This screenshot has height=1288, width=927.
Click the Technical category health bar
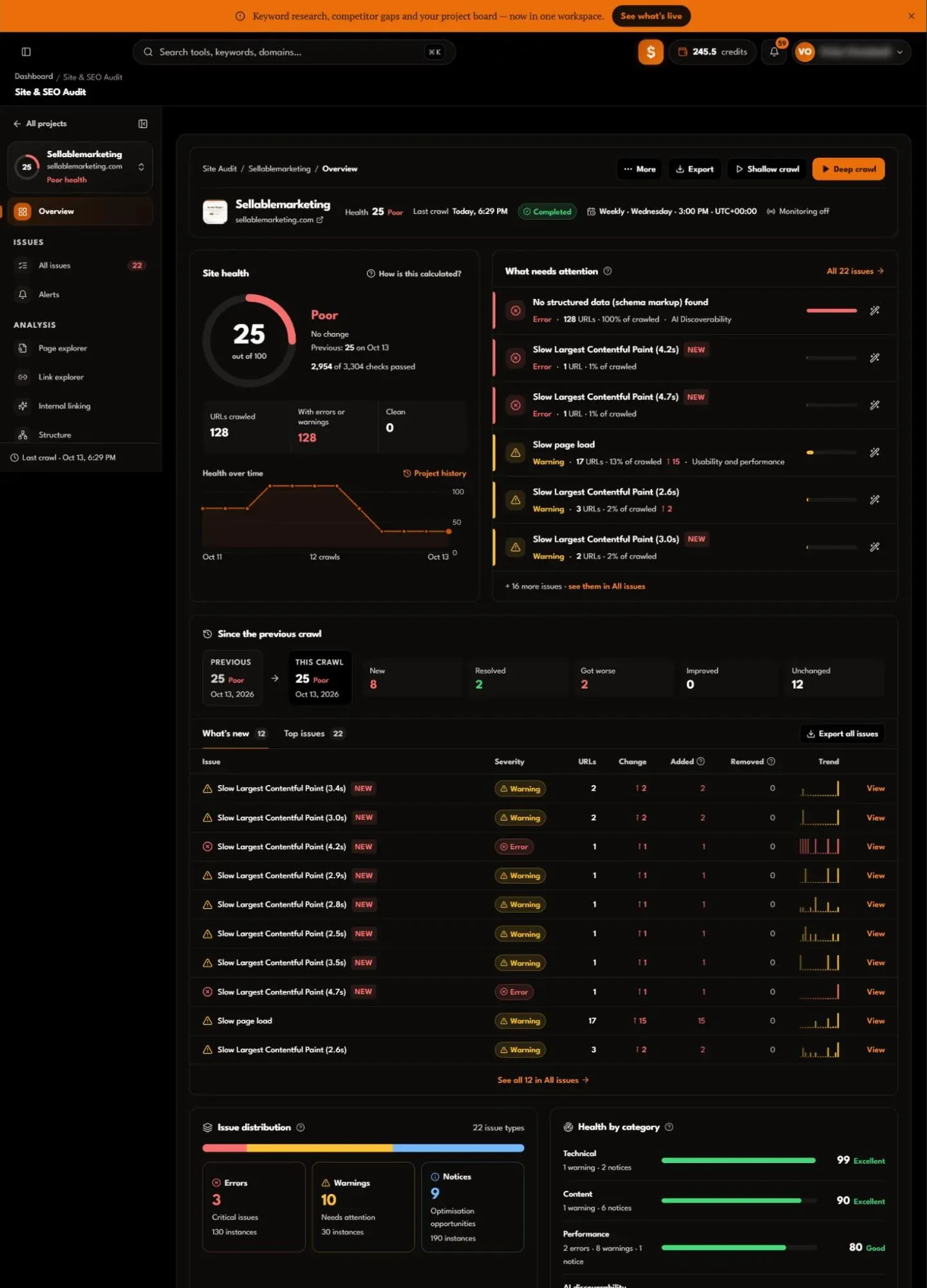(x=739, y=1160)
